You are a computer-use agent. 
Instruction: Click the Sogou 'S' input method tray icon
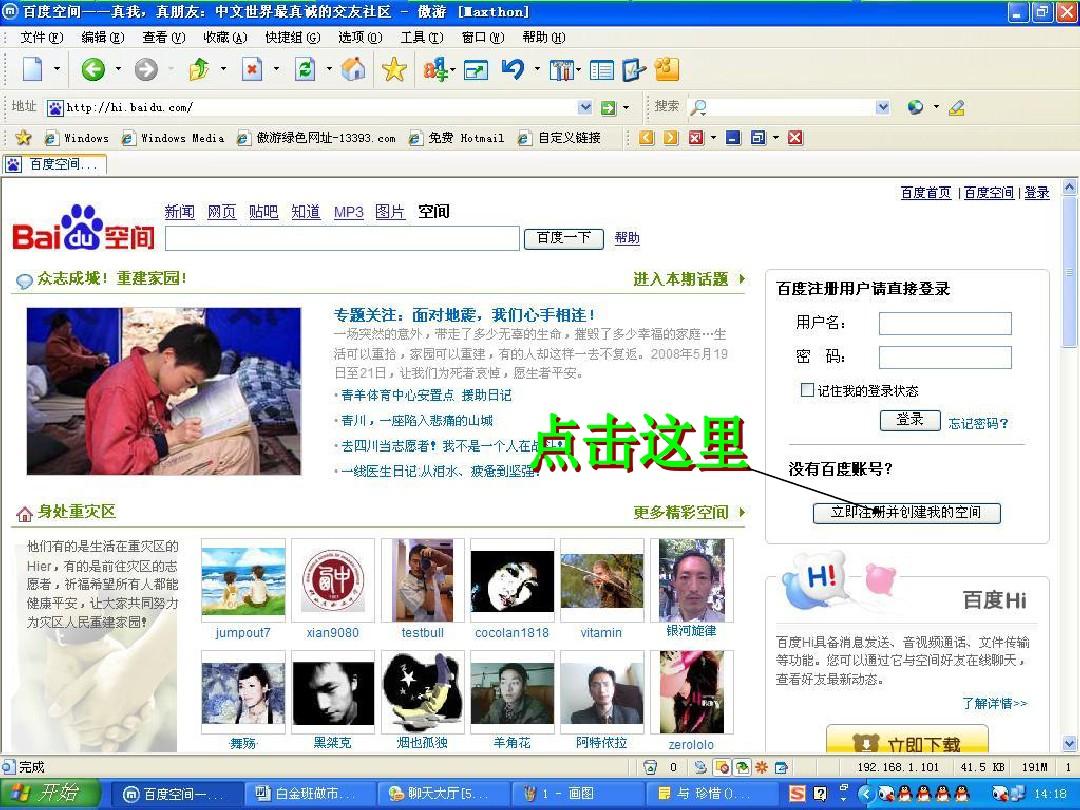point(796,793)
